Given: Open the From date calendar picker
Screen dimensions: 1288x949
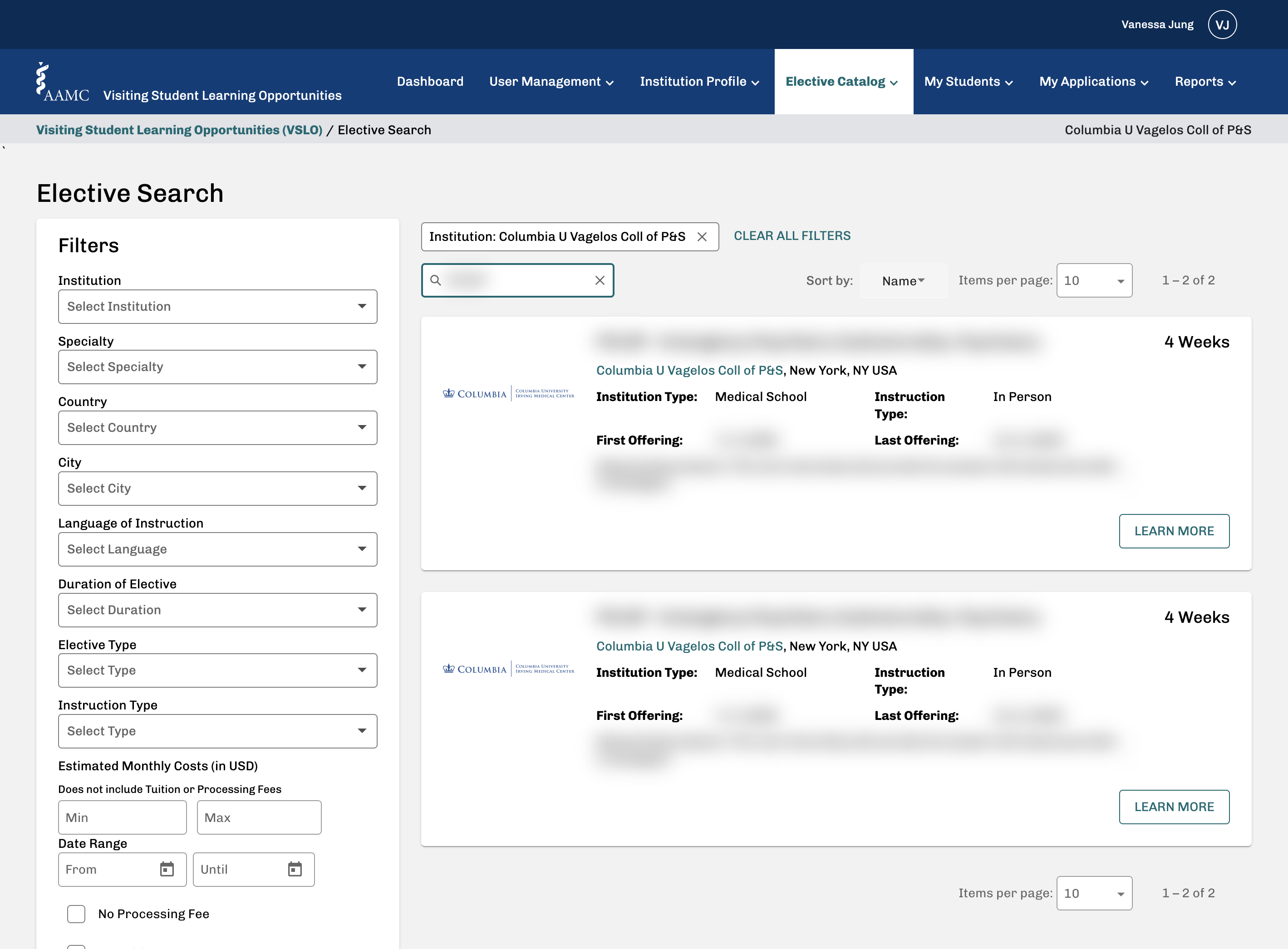Looking at the screenshot, I should click(x=167, y=869).
